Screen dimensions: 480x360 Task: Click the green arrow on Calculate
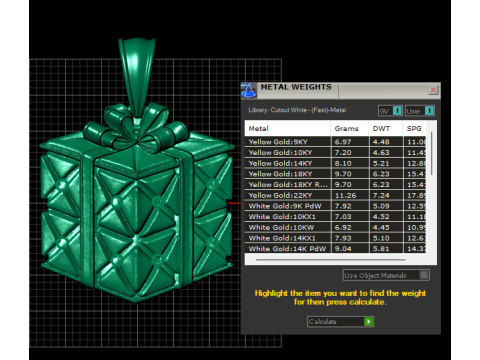click(x=369, y=321)
